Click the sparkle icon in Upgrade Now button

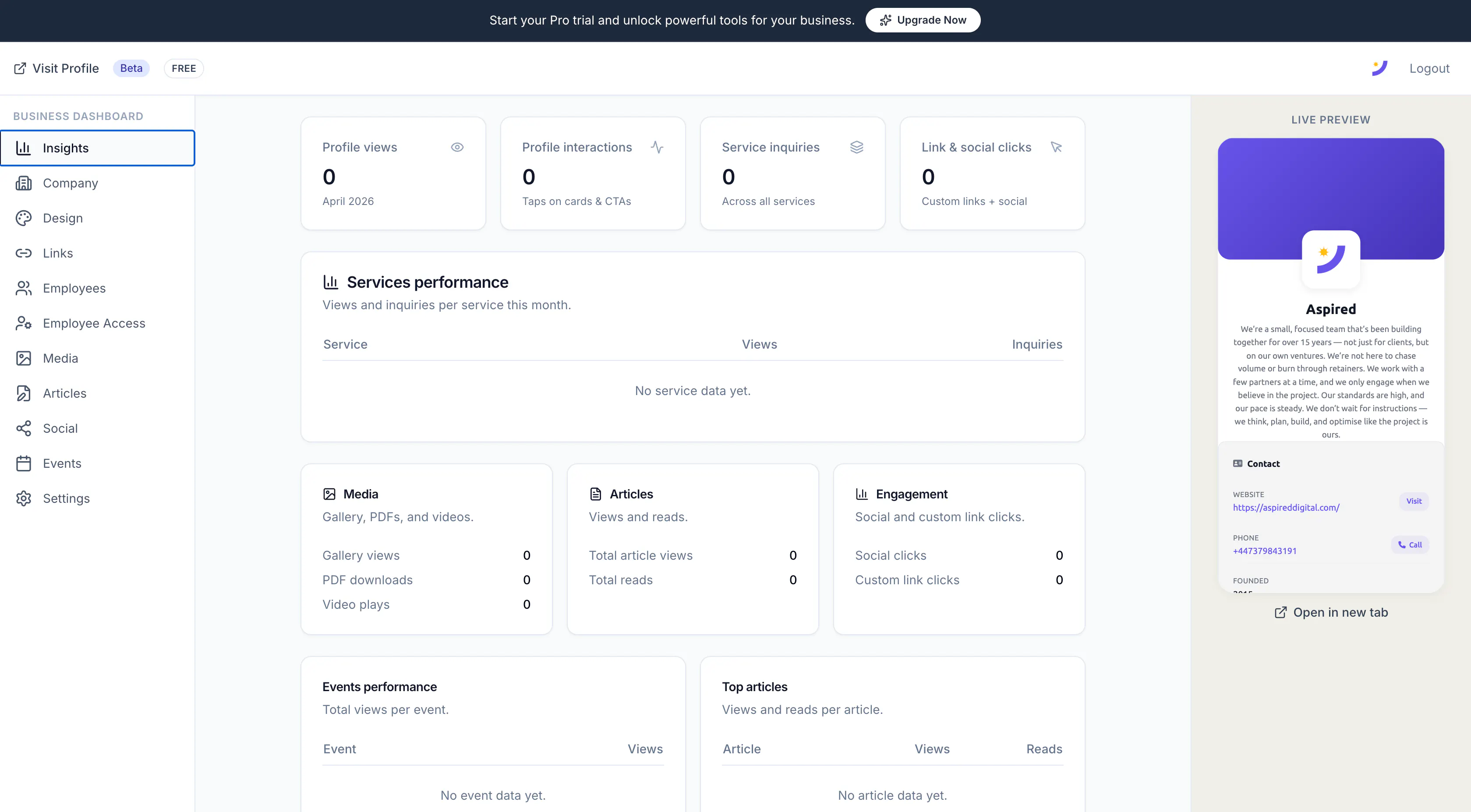(x=886, y=21)
